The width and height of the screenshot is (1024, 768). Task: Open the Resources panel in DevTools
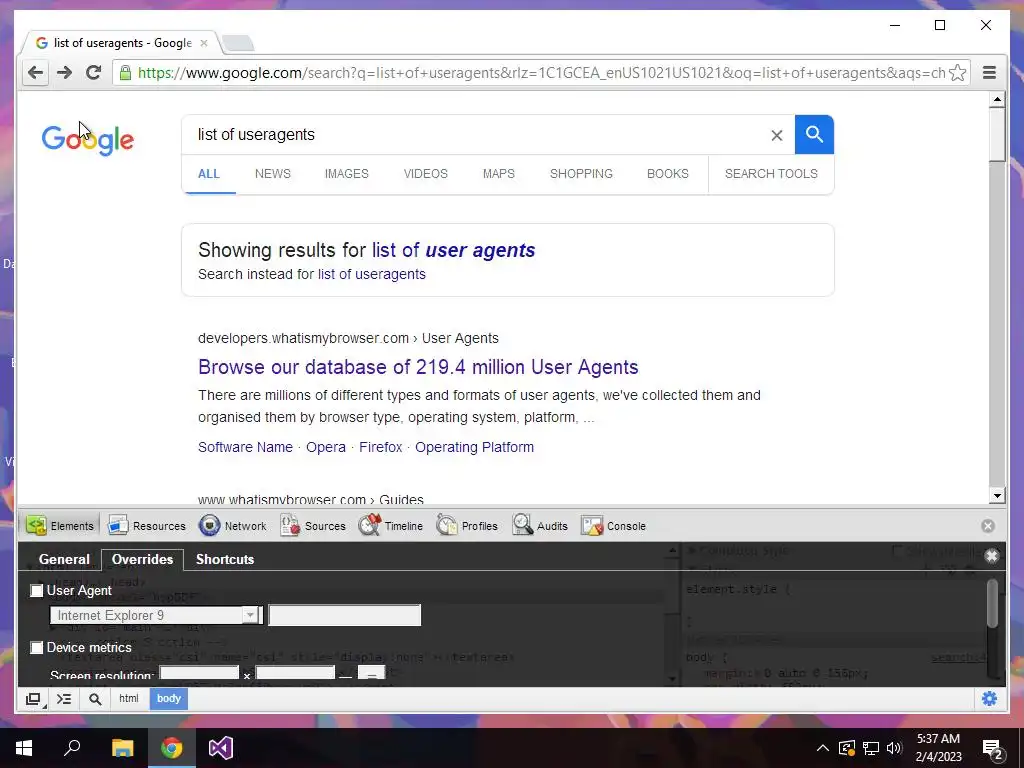point(147,526)
